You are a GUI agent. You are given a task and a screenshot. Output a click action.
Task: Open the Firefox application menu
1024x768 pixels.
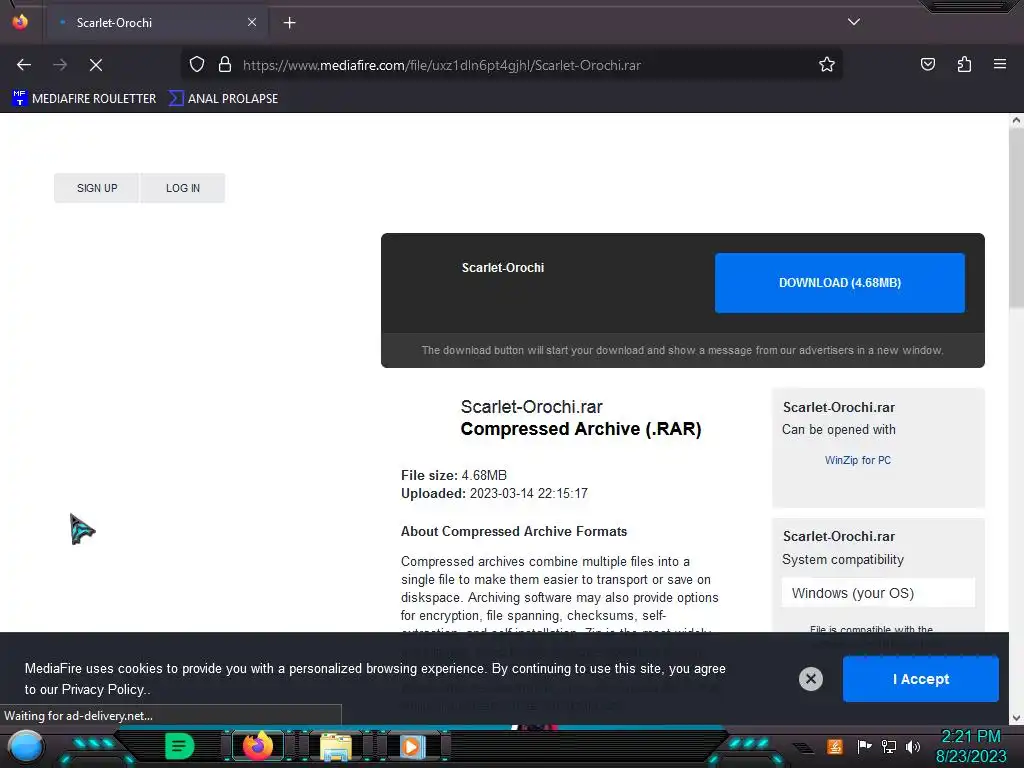[1000, 65]
